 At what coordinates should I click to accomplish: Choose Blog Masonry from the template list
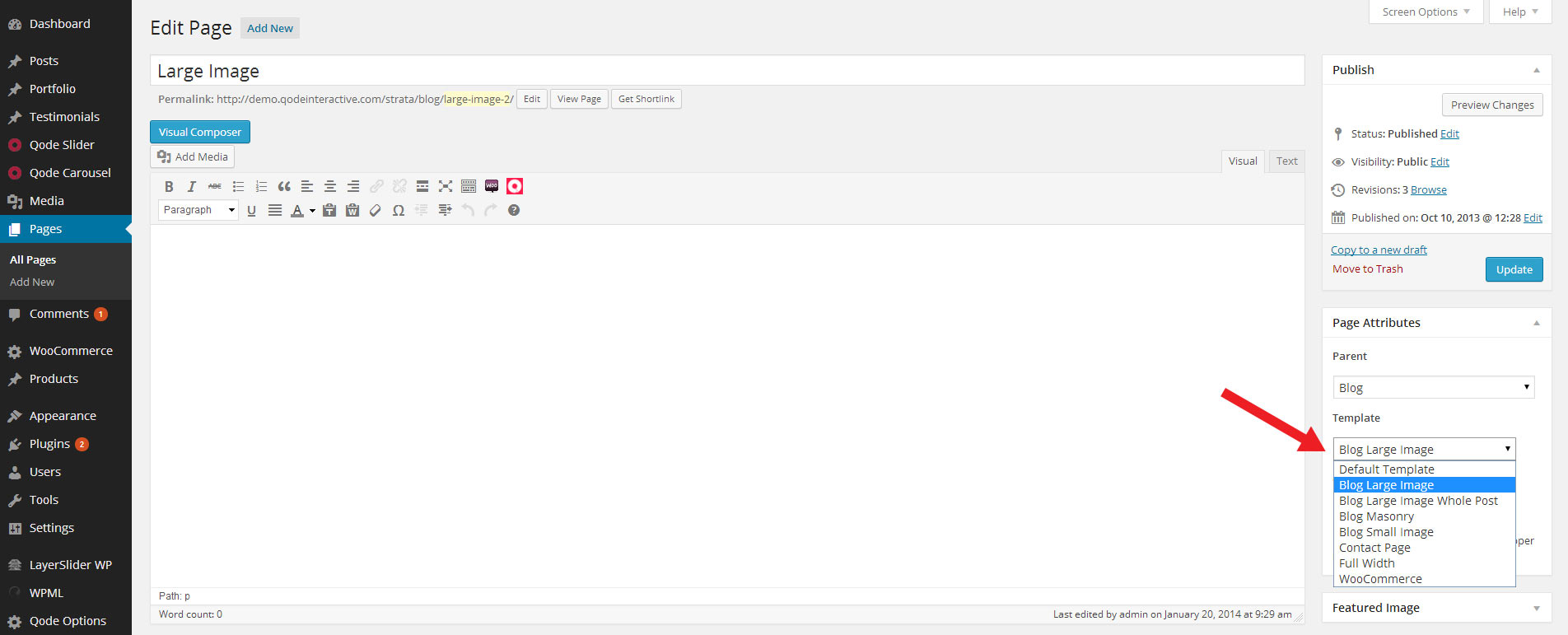1376,516
